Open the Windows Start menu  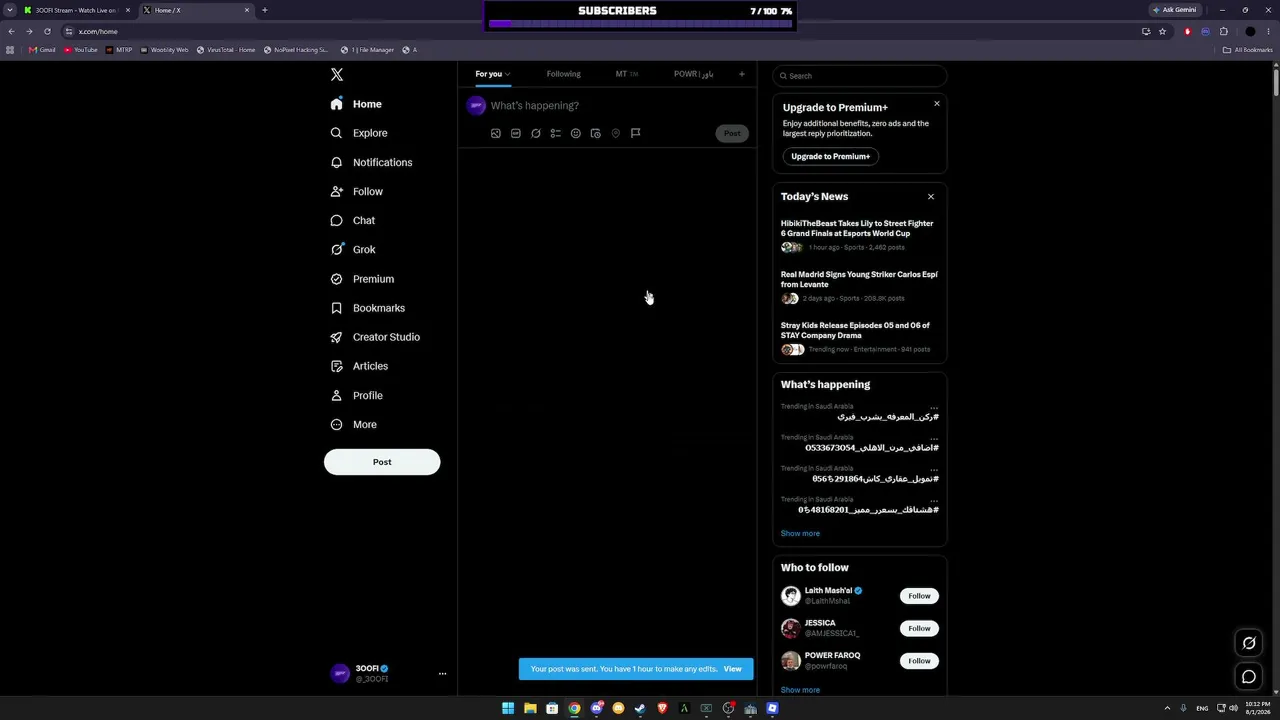[x=508, y=708]
